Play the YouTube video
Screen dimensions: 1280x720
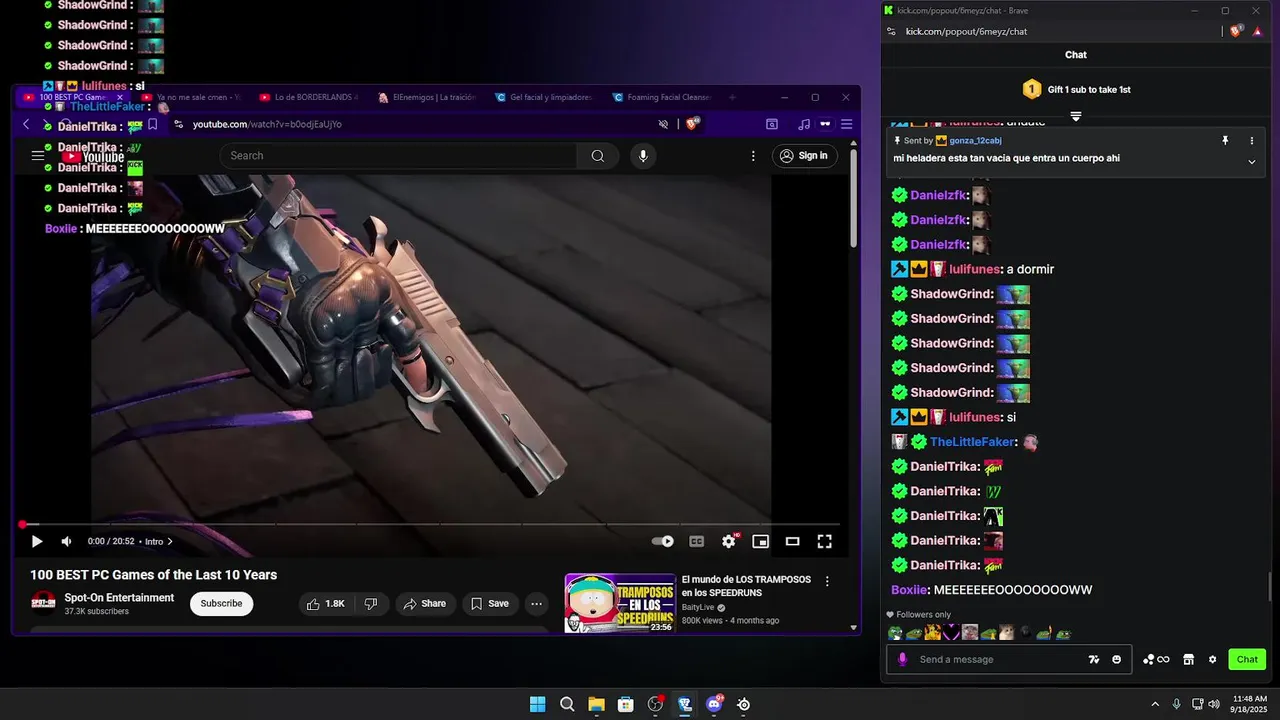(37, 541)
